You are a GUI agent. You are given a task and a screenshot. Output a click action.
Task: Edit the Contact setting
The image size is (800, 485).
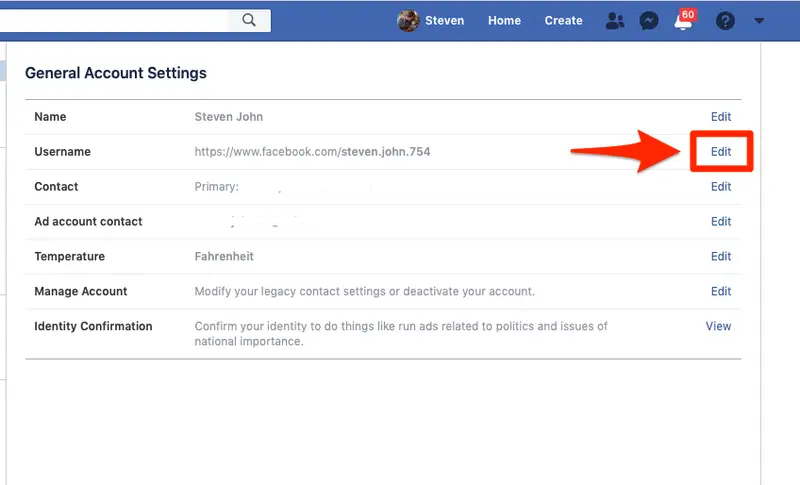coord(721,187)
